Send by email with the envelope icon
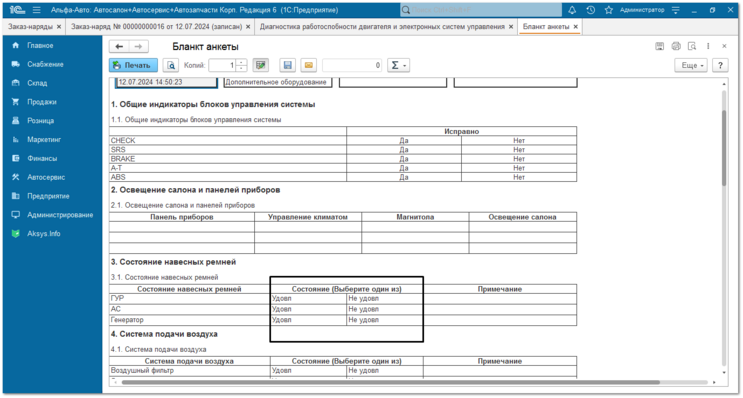The width and height of the screenshot is (743, 398). [308, 65]
